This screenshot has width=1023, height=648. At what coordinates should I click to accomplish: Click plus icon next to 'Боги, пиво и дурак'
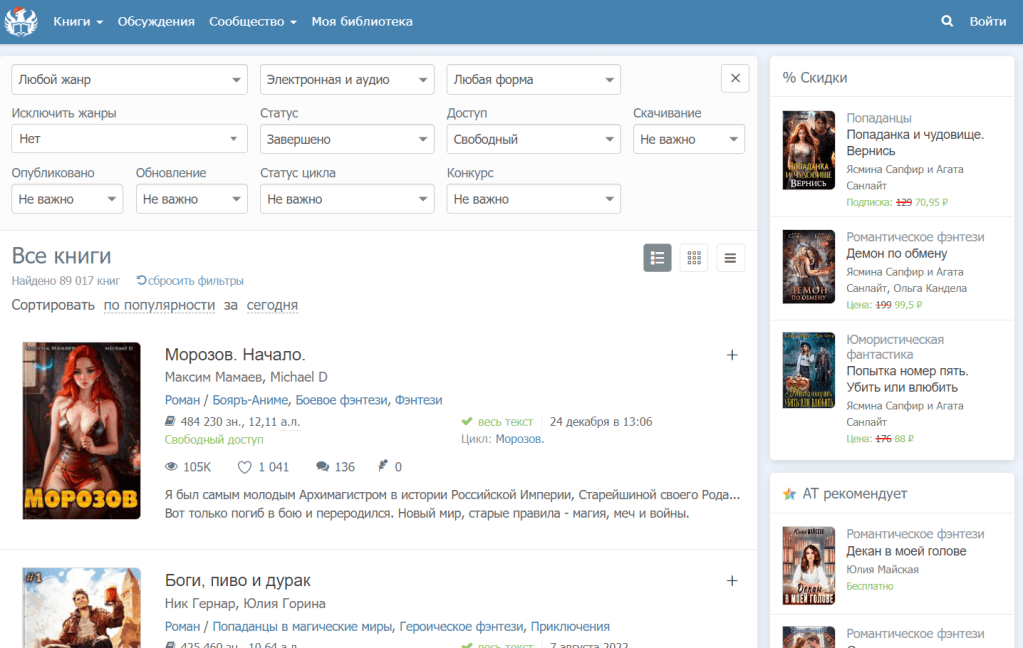click(731, 581)
